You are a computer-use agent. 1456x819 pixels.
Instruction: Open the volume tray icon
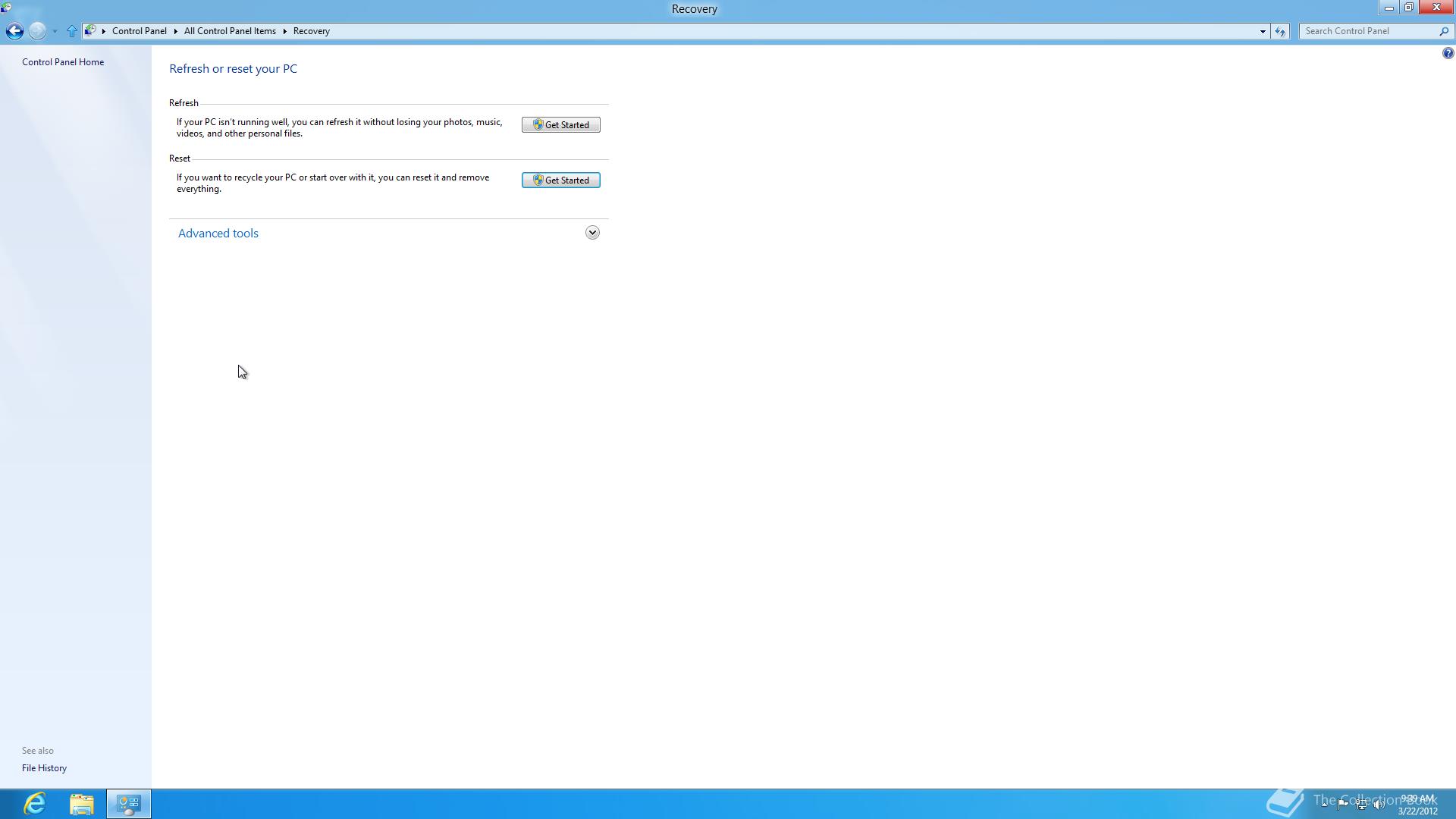(x=1379, y=805)
